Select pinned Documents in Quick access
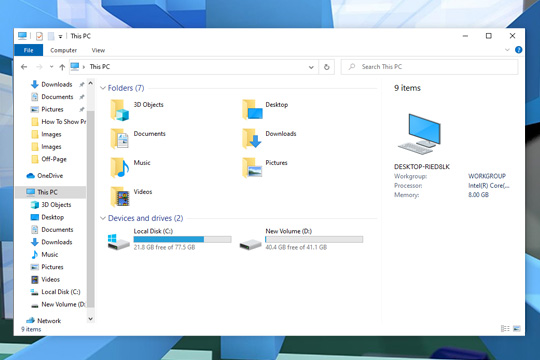The width and height of the screenshot is (540, 360). pyautogui.click(x=57, y=97)
